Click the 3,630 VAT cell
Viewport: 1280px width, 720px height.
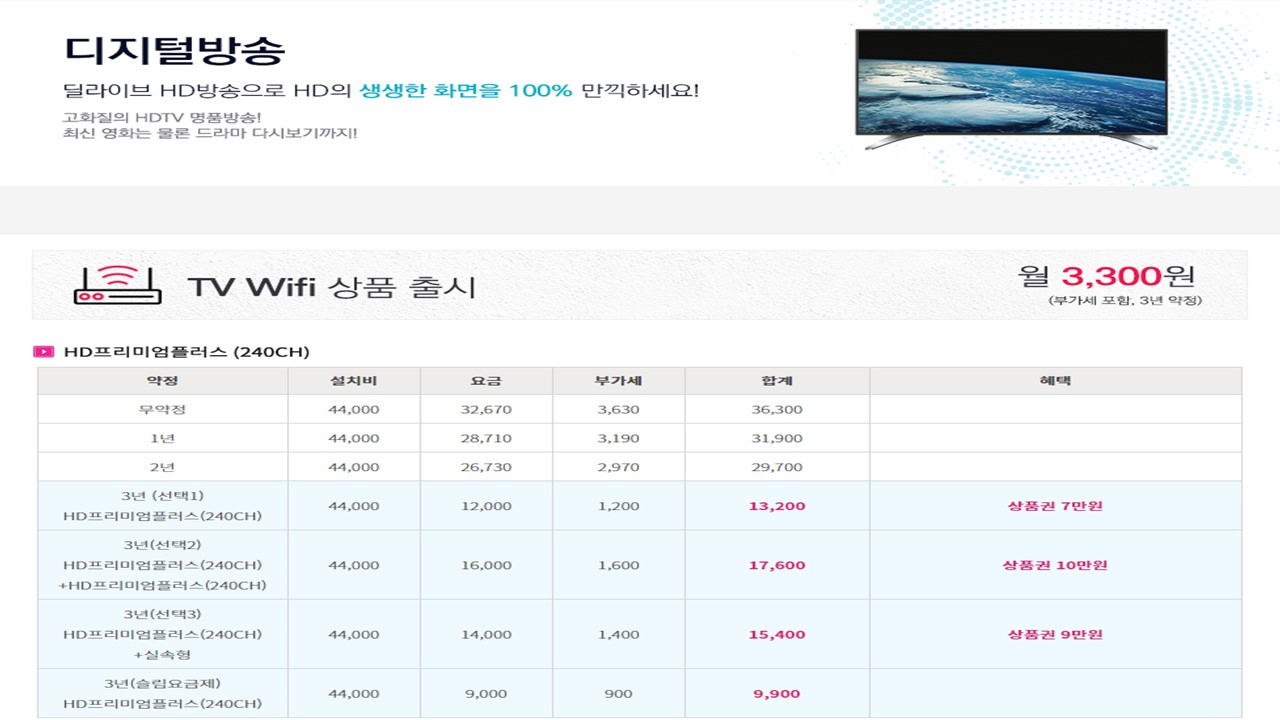pos(618,410)
